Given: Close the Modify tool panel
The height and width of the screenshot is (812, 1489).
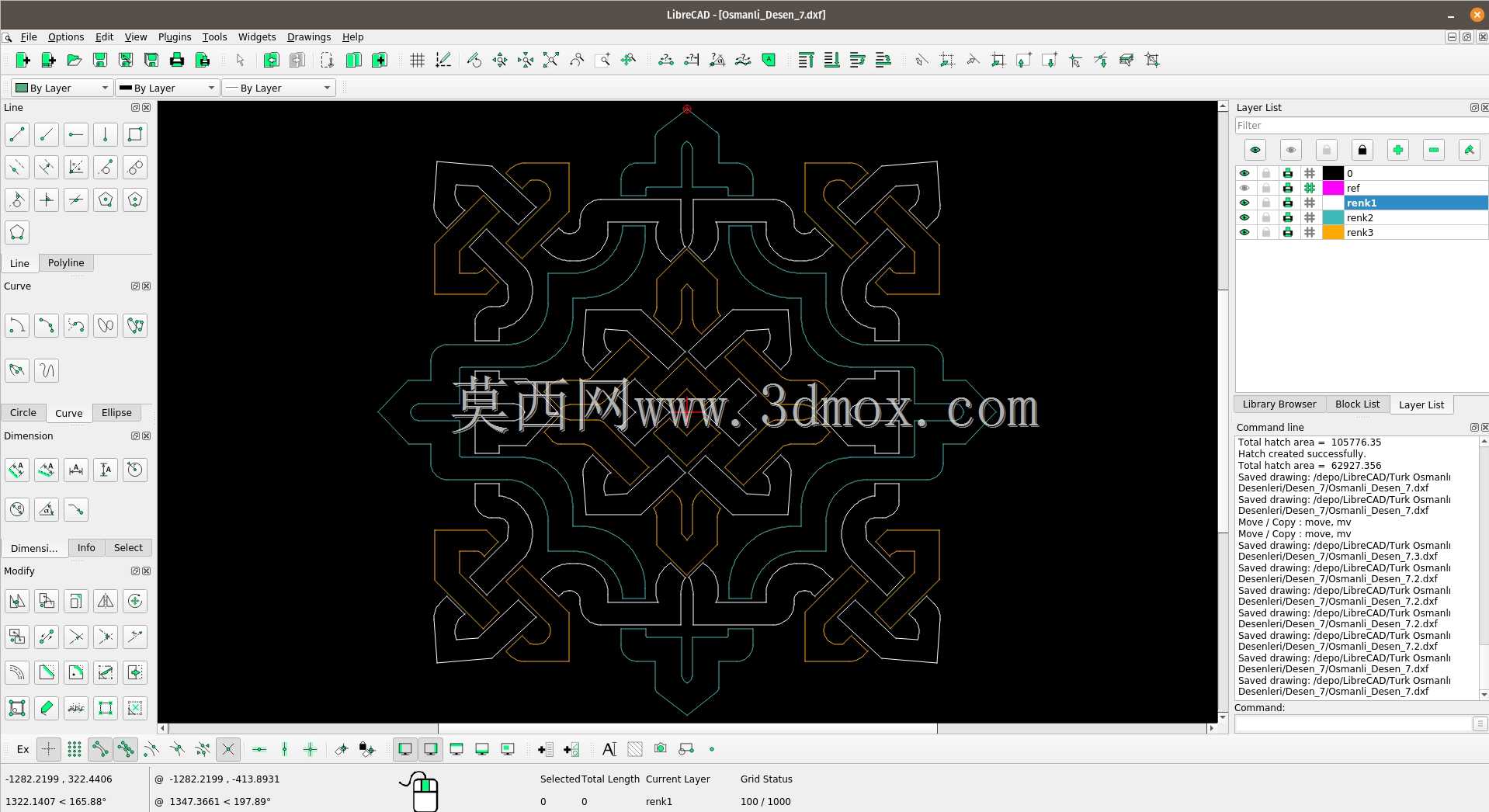Looking at the screenshot, I should pos(147,571).
